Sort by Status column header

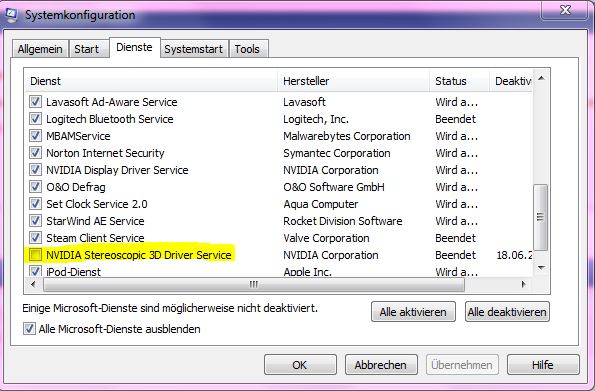tap(460, 81)
